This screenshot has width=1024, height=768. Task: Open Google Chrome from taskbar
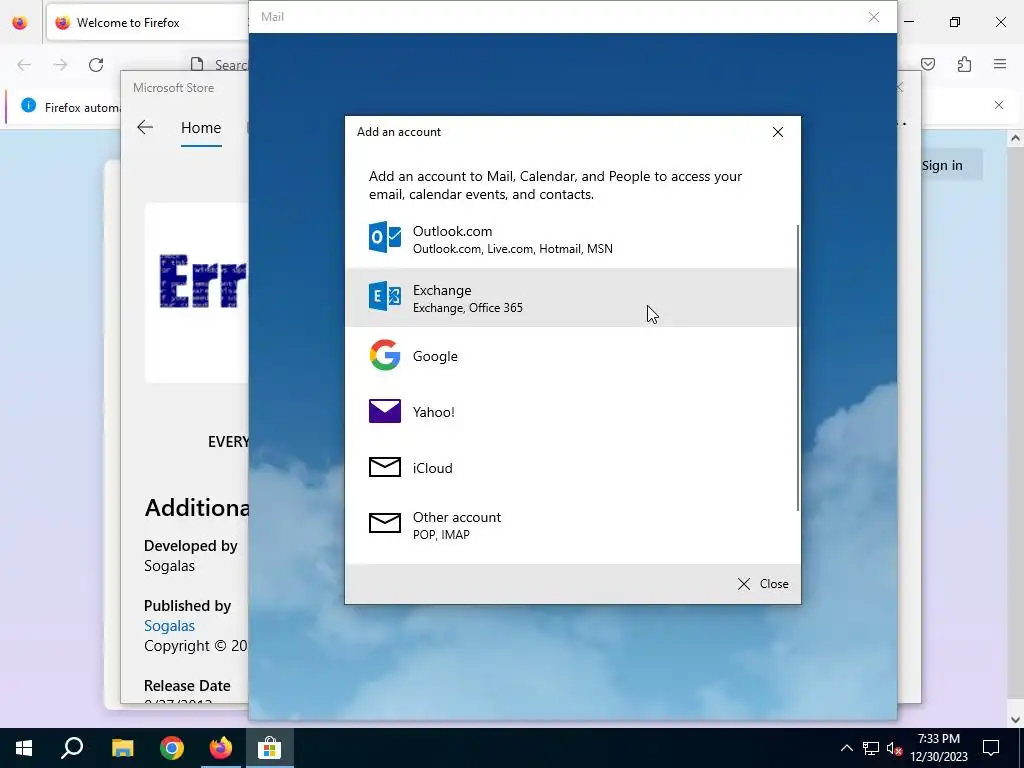[172, 748]
